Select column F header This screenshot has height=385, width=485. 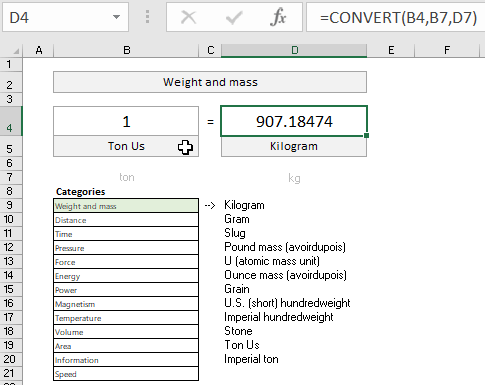click(x=447, y=50)
